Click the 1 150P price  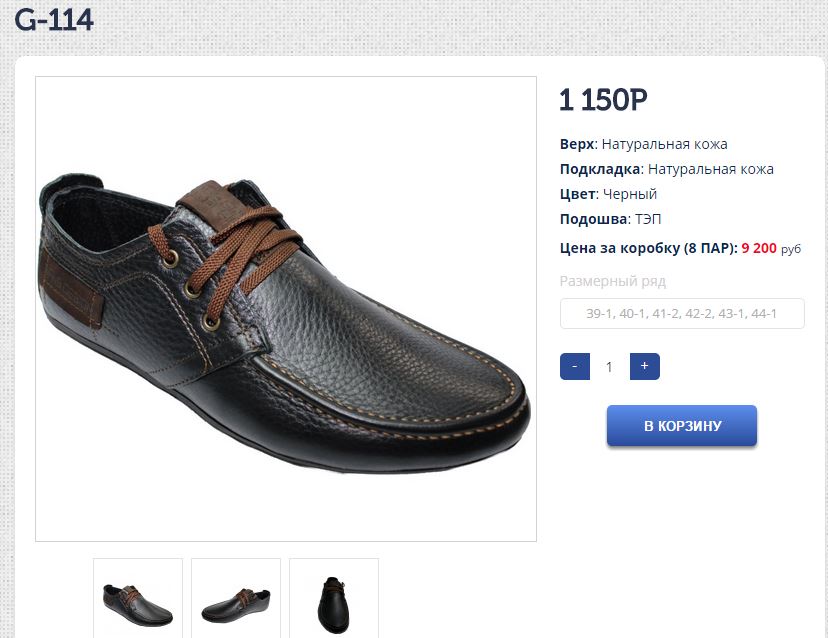pos(603,101)
